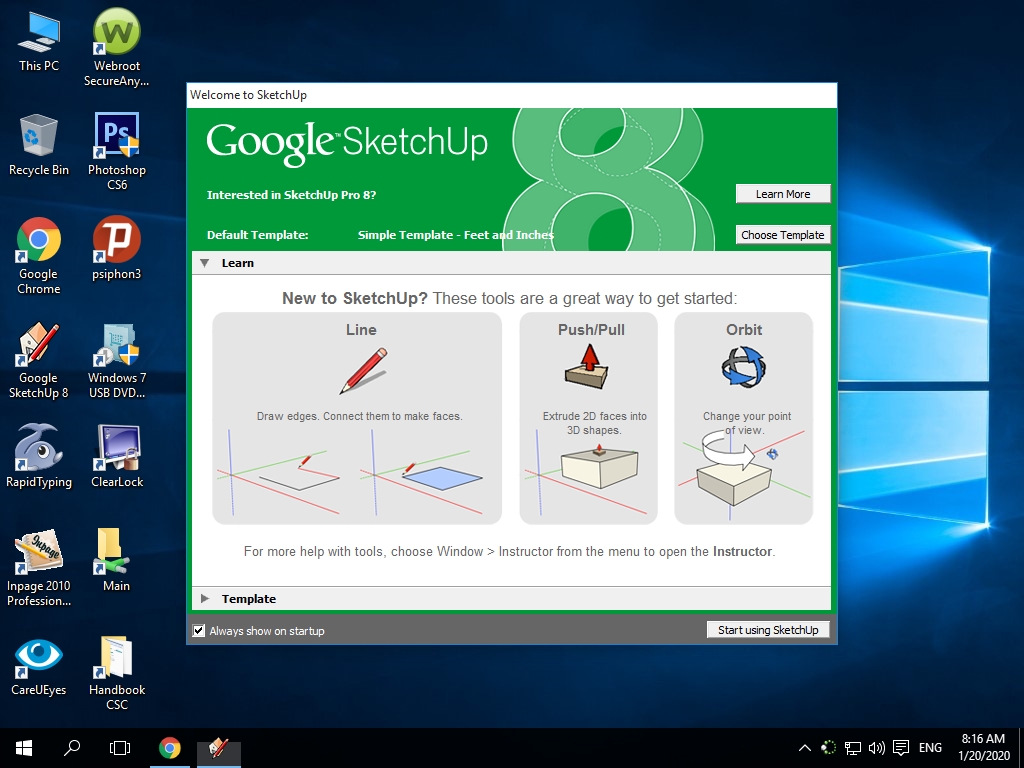Click the ENG language indicator
Viewport: 1024px width, 768px height.
point(930,748)
